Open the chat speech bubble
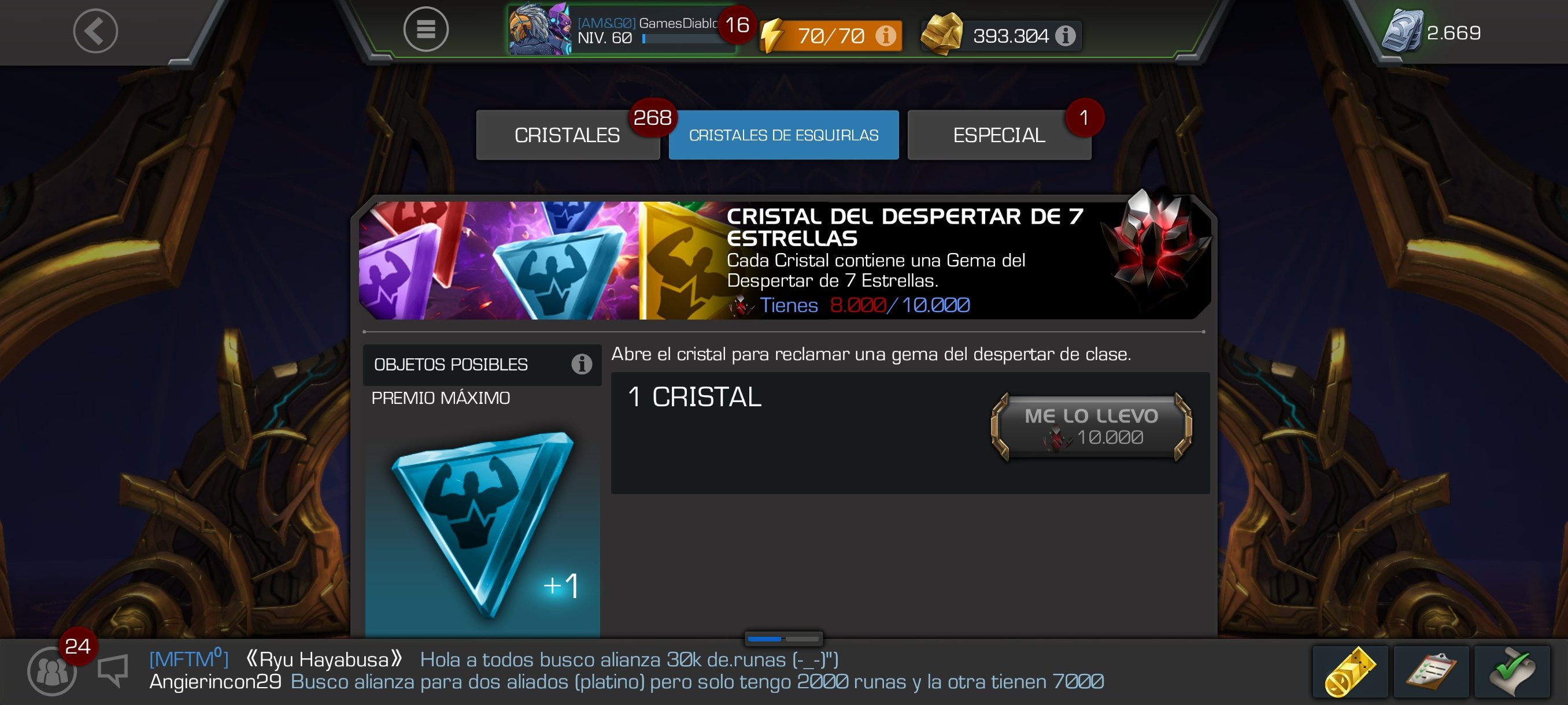 tap(113, 670)
